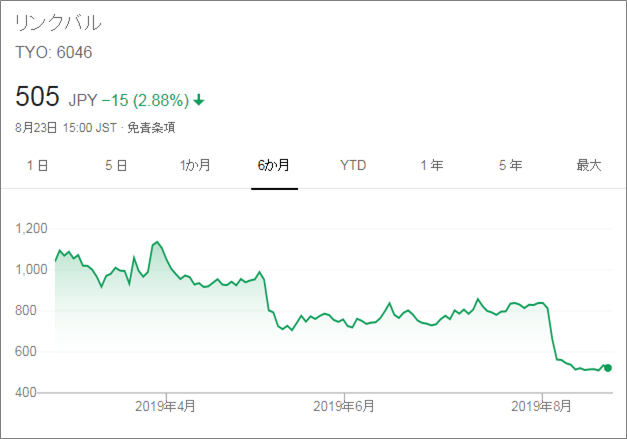The height and width of the screenshot is (439, 627).
Task: Click the green down arrow price indicator
Action: coord(199,100)
